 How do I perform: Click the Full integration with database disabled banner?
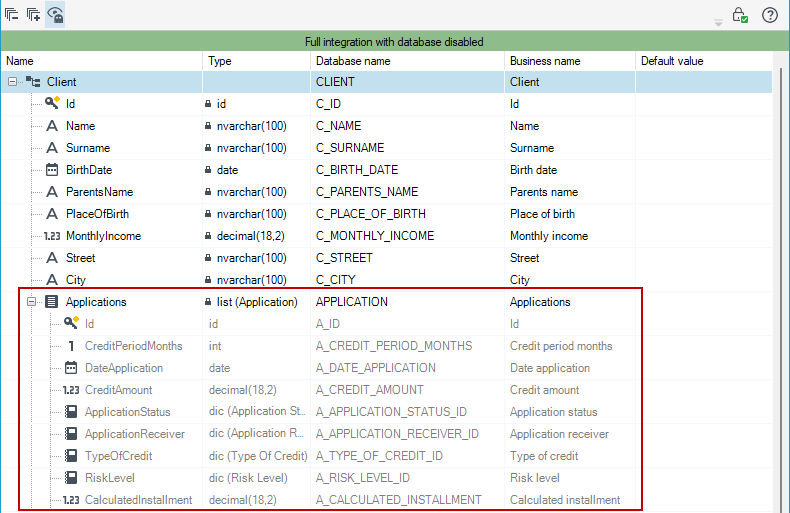click(x=395, y=41)
